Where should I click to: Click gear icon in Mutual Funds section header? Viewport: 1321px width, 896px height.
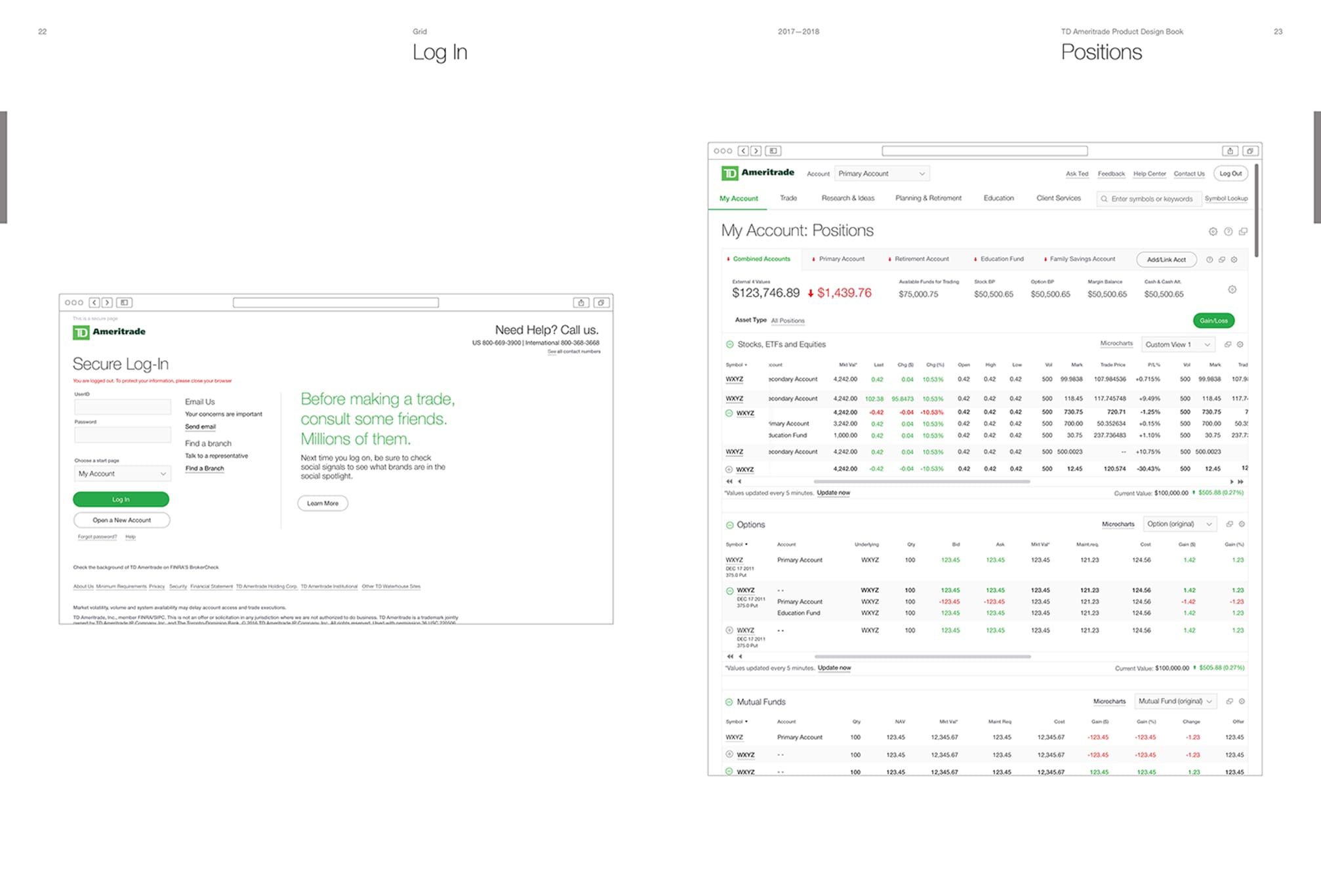[x=1242, y=701]
